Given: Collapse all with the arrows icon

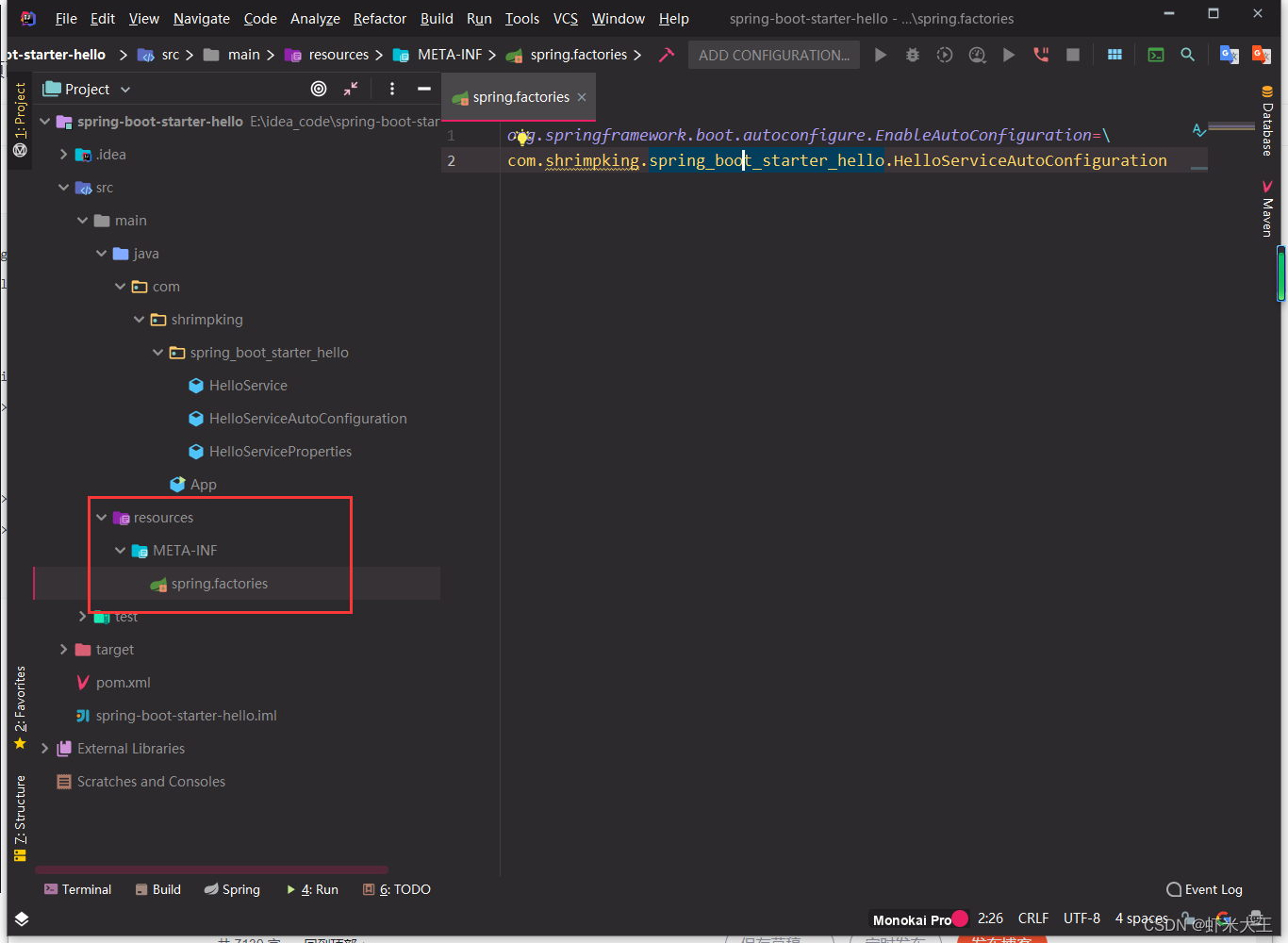Looking at the screenshot, I should [351, 89].
